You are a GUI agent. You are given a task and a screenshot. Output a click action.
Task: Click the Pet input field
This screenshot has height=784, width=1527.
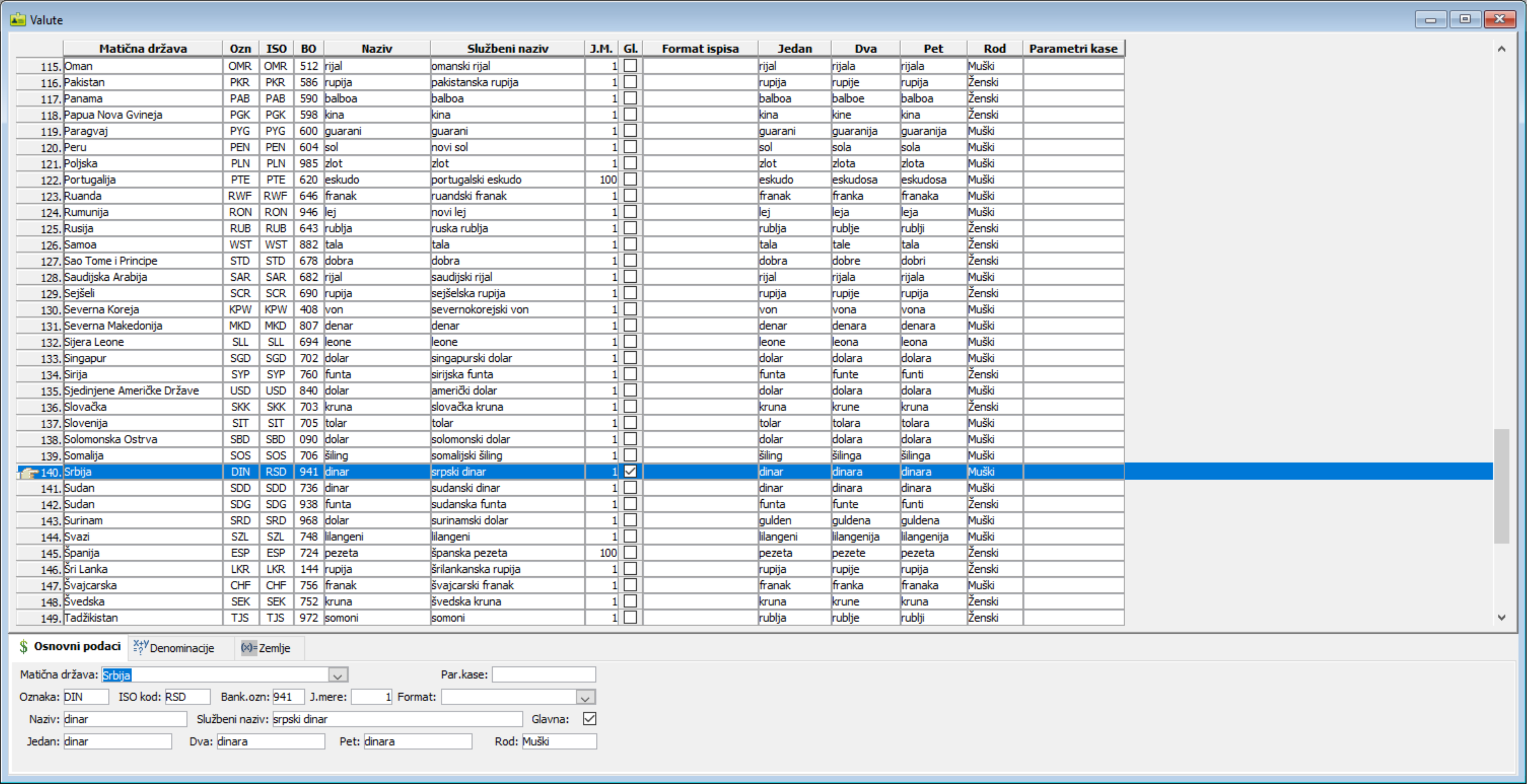[x=418, y=741]
